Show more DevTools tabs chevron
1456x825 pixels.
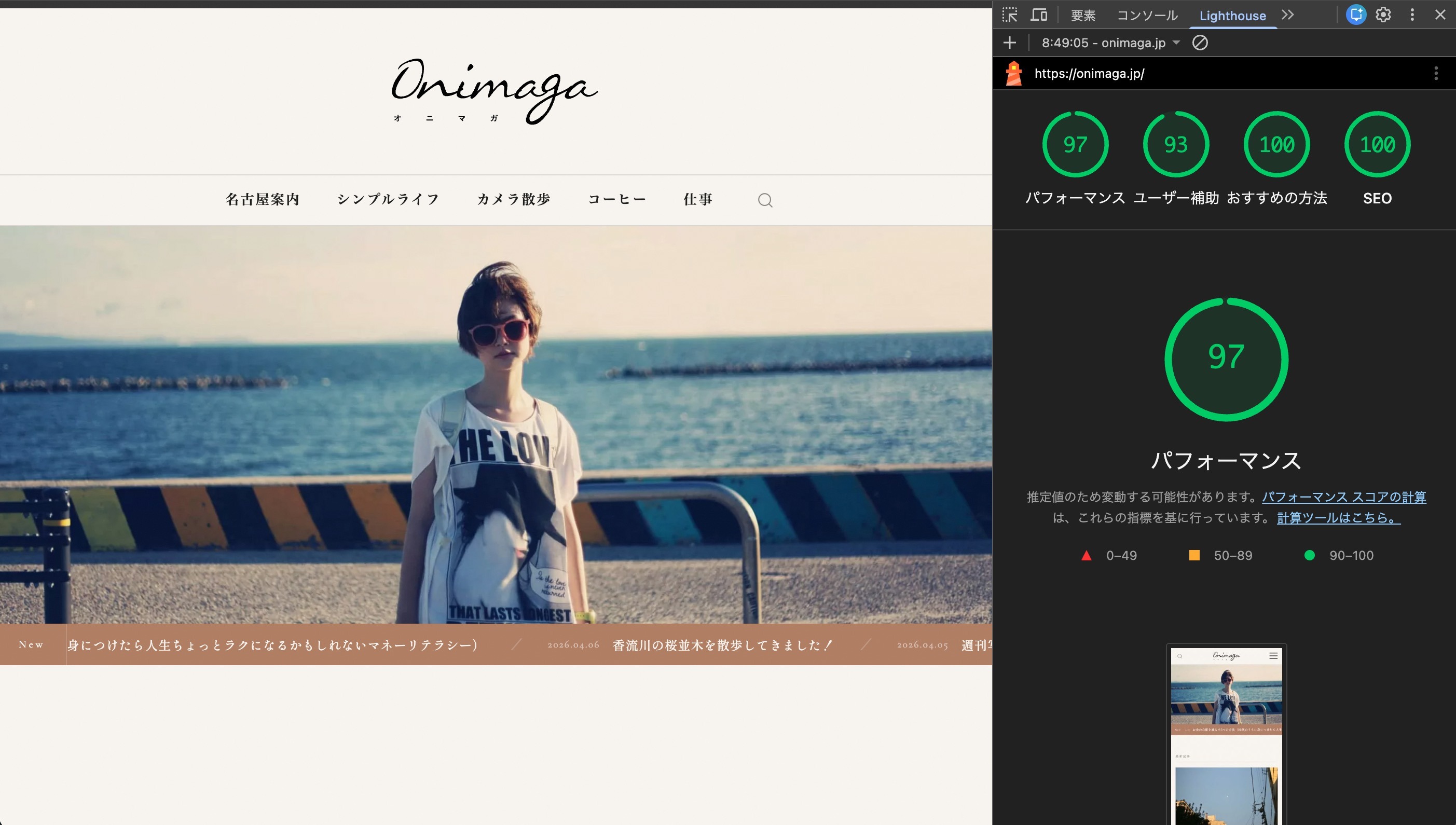pyautogui.click(x=1288, y=15)
